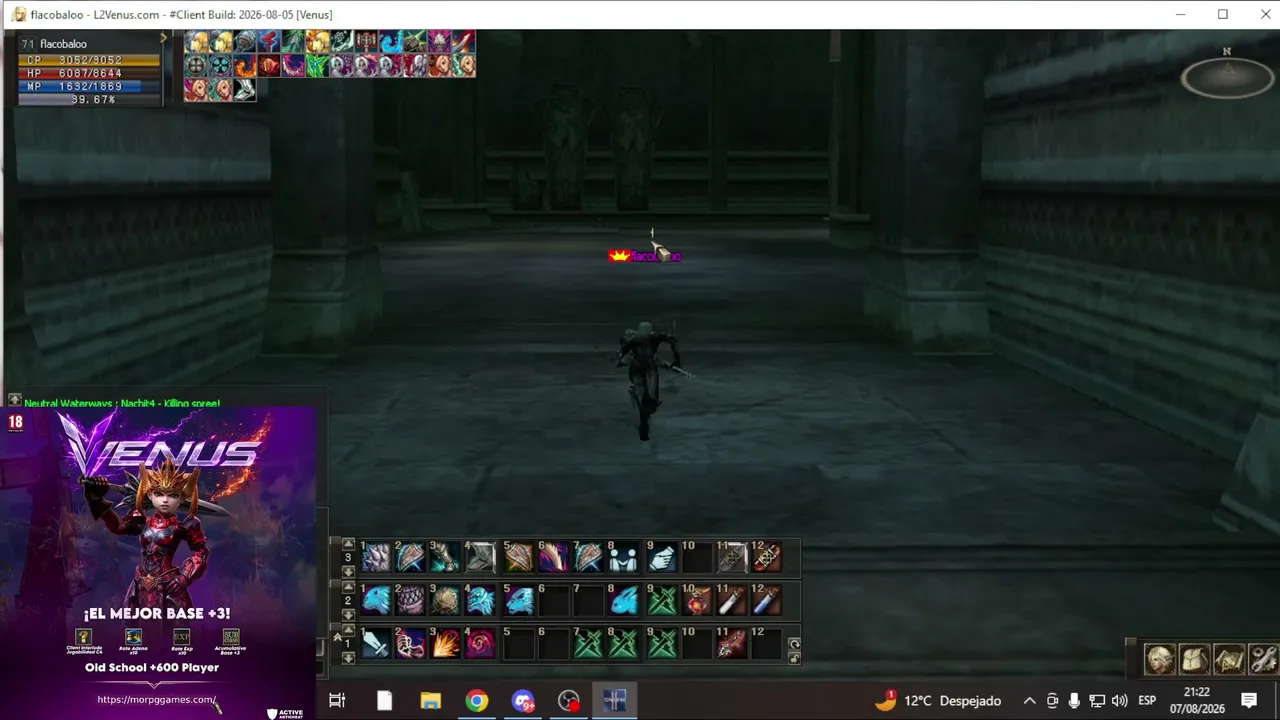Show hidden system tray icons
This screenshot has width=1280, height=720.
[1029, 701]
